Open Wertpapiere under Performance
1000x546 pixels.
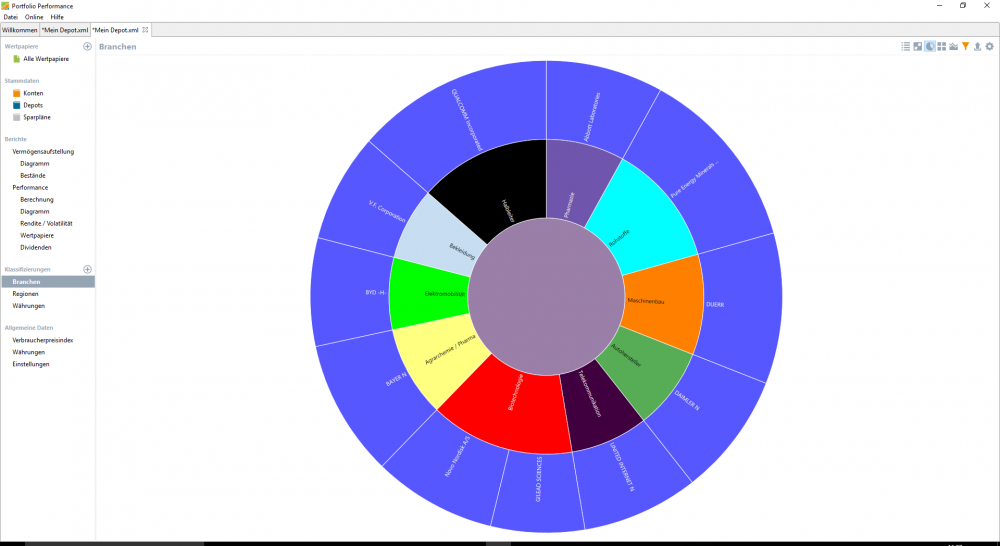37,235
